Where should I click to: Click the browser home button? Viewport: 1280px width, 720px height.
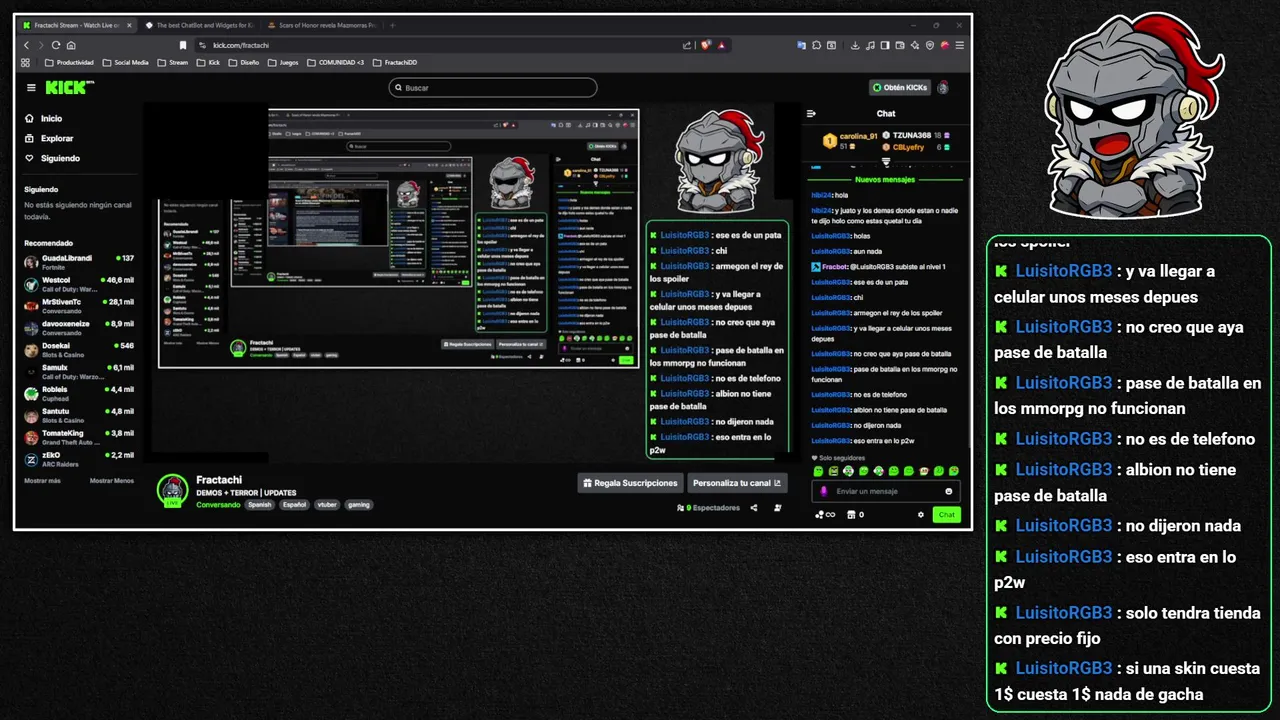pos(71,45)
